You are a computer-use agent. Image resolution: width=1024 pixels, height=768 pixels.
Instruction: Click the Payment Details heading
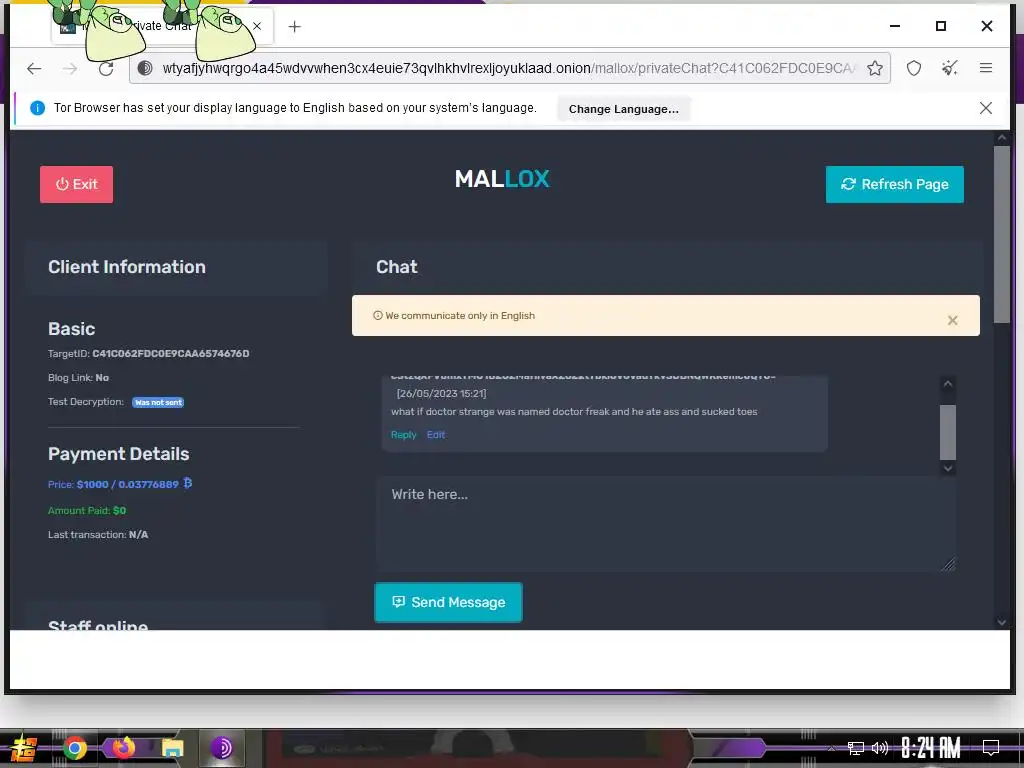pos(118,454)
